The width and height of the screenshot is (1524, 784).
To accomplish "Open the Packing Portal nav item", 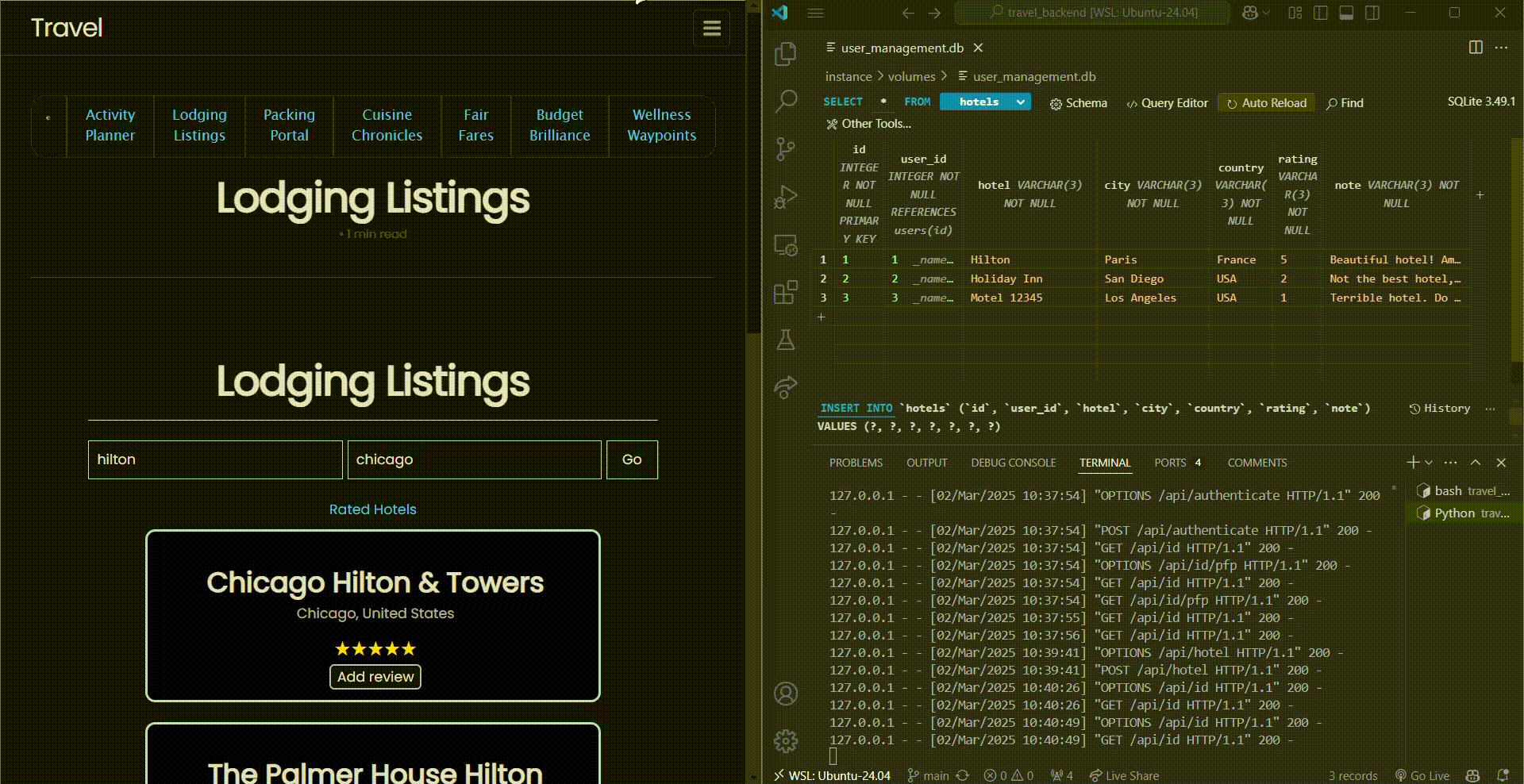I will coord(289,125).
